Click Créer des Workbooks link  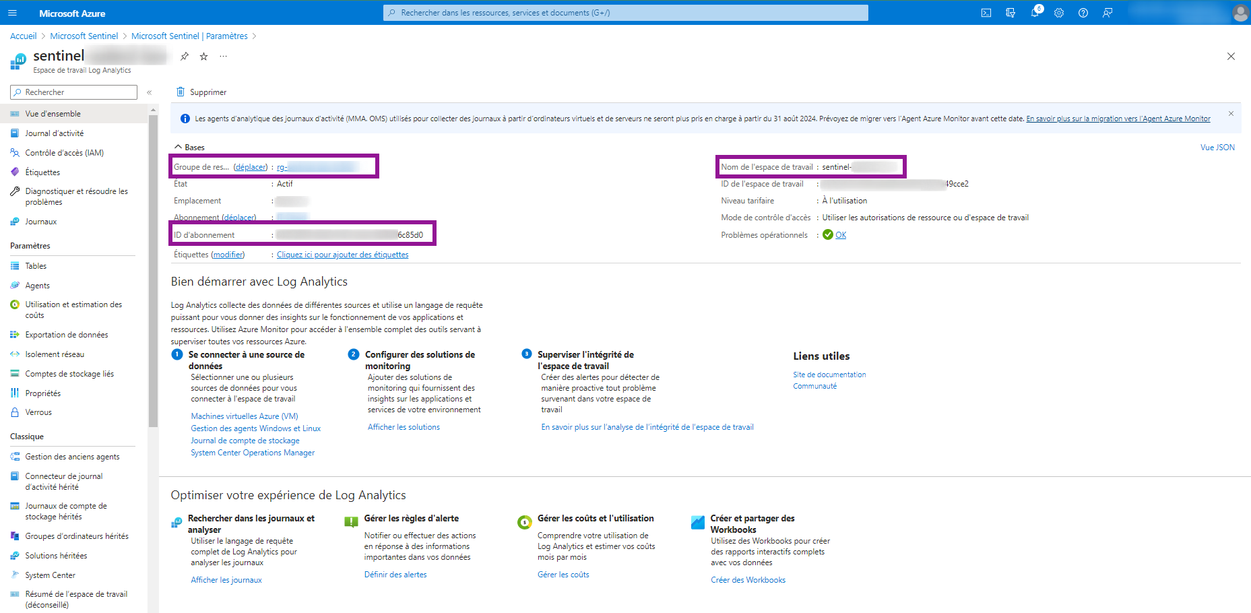tap(748, 580)
